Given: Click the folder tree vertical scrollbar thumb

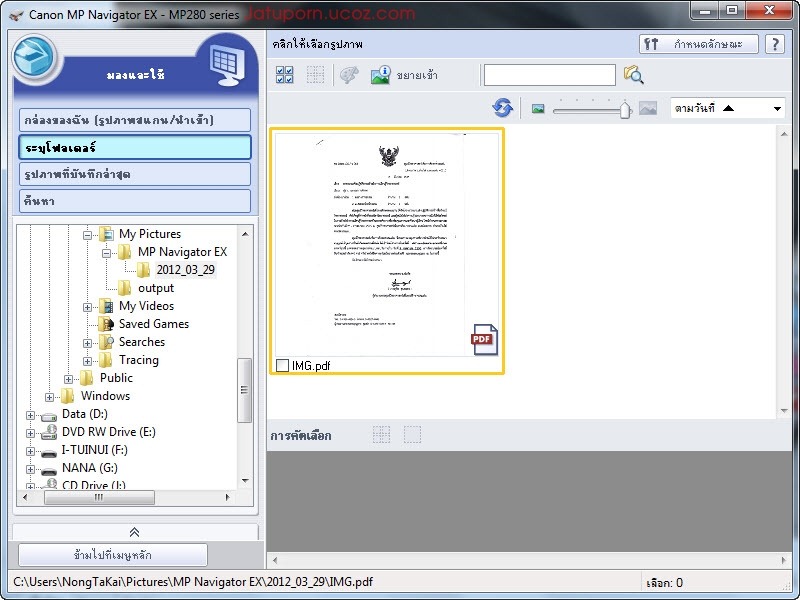Looking at the screenshot, I should click(x=244, y=390).
